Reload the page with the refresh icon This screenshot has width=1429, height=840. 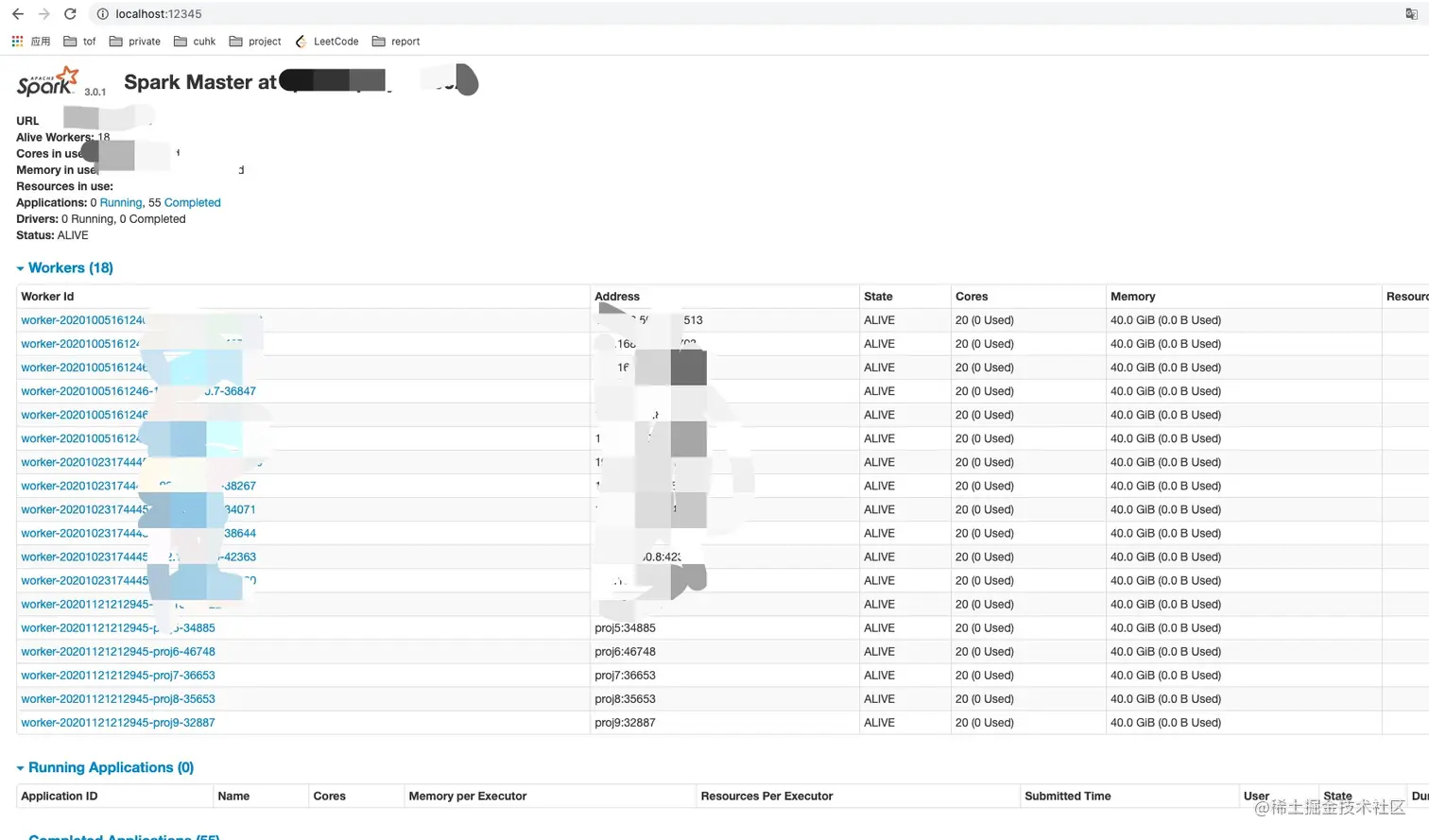(70, 14)
